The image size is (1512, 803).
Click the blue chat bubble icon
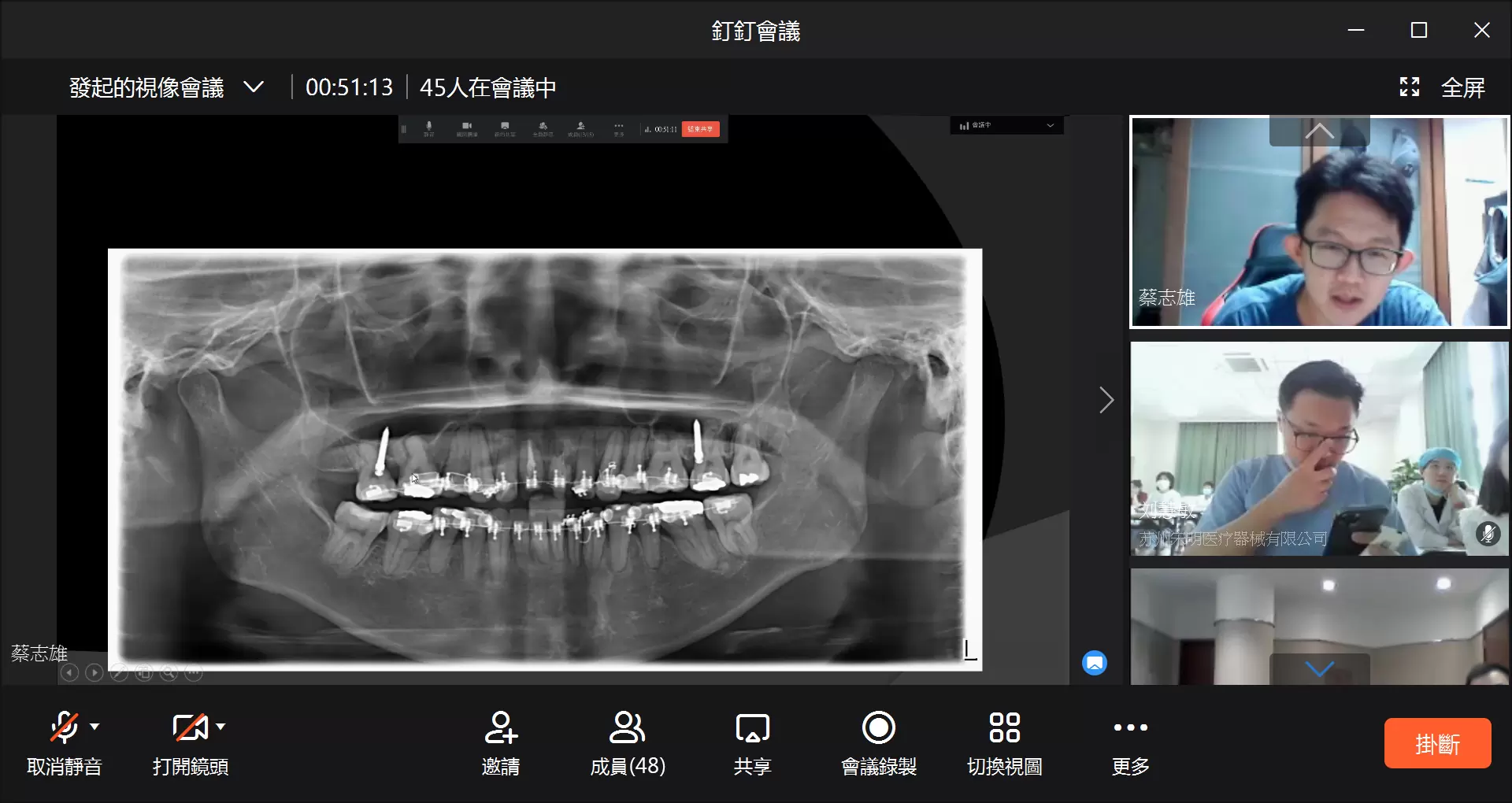point(1095,663)
